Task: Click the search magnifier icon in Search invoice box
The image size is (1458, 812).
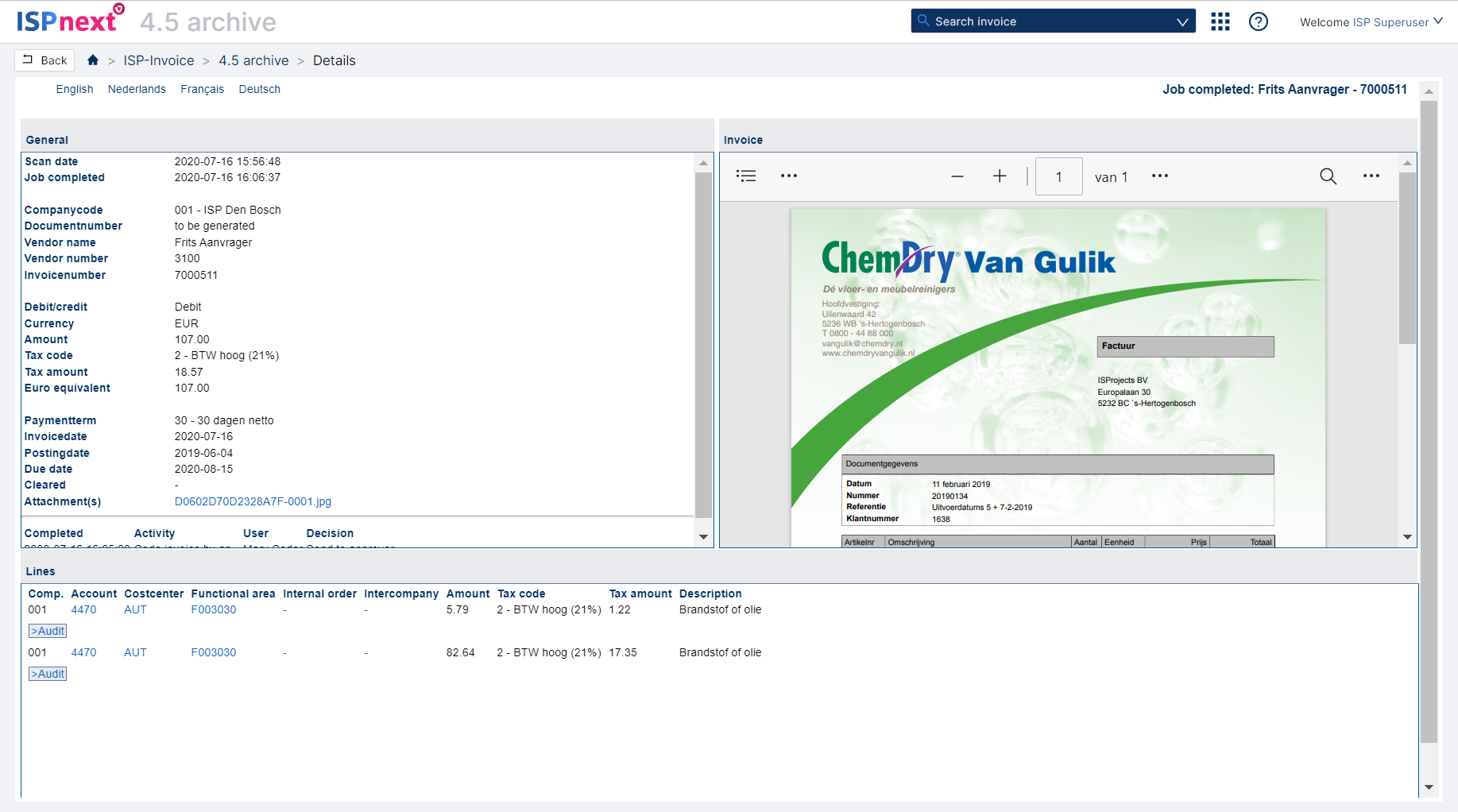Action: click(x=922, y=21)
